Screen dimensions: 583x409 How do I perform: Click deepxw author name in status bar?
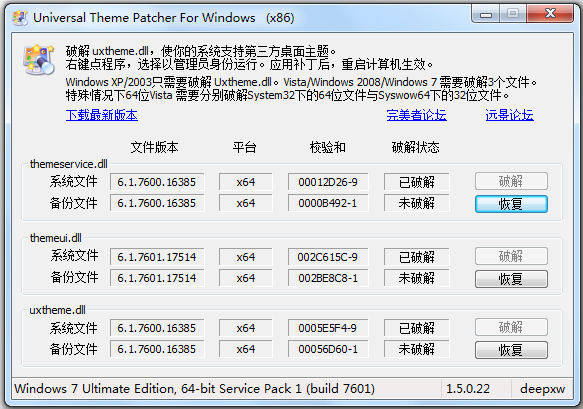(x=542, y=389)
